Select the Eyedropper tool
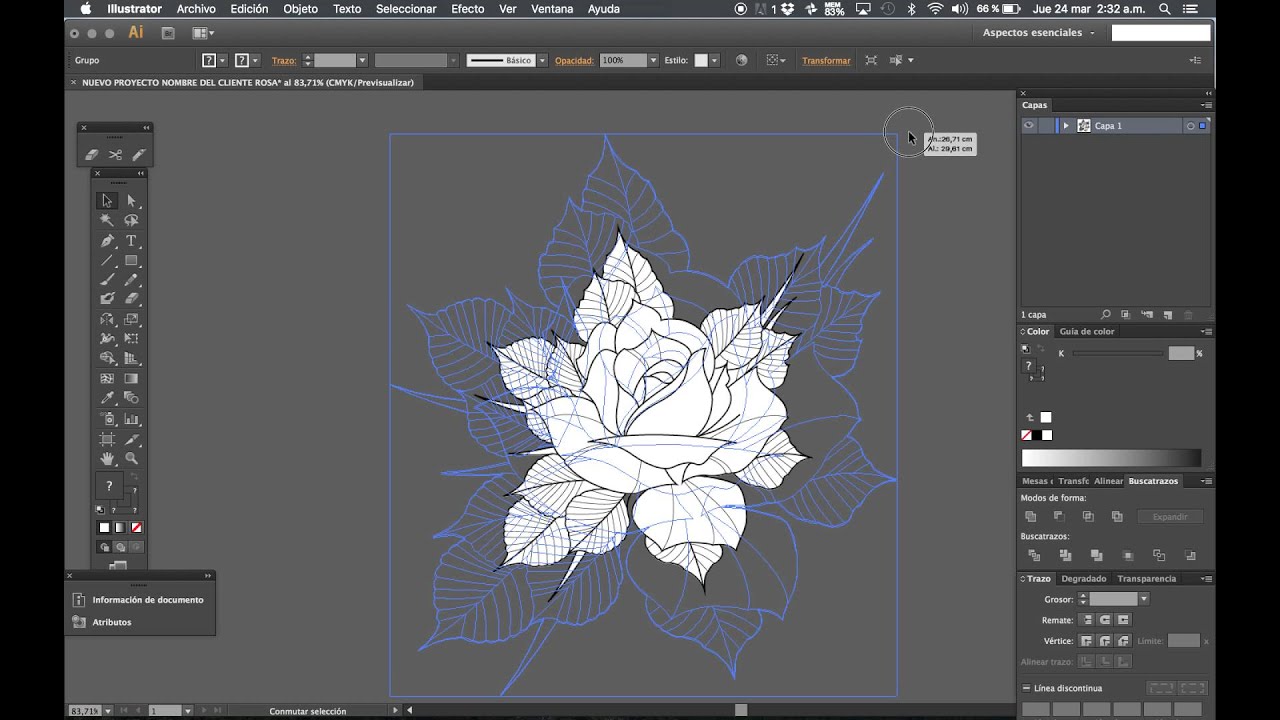The width and height of the screenshot is (1280, 720). [x=107, y=399]
